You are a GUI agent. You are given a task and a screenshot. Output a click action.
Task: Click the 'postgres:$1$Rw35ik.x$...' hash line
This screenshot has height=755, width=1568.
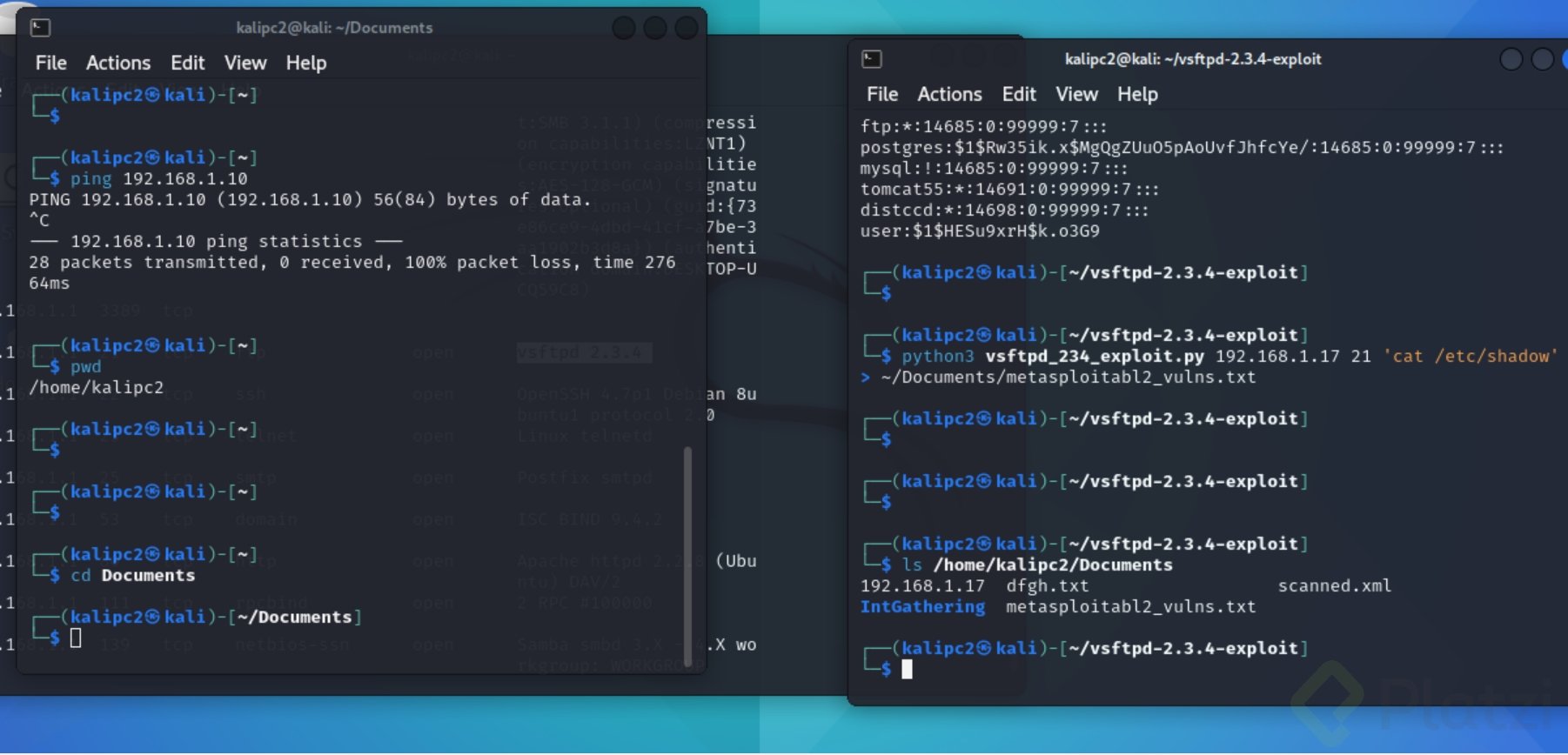tap(1183, 147)
